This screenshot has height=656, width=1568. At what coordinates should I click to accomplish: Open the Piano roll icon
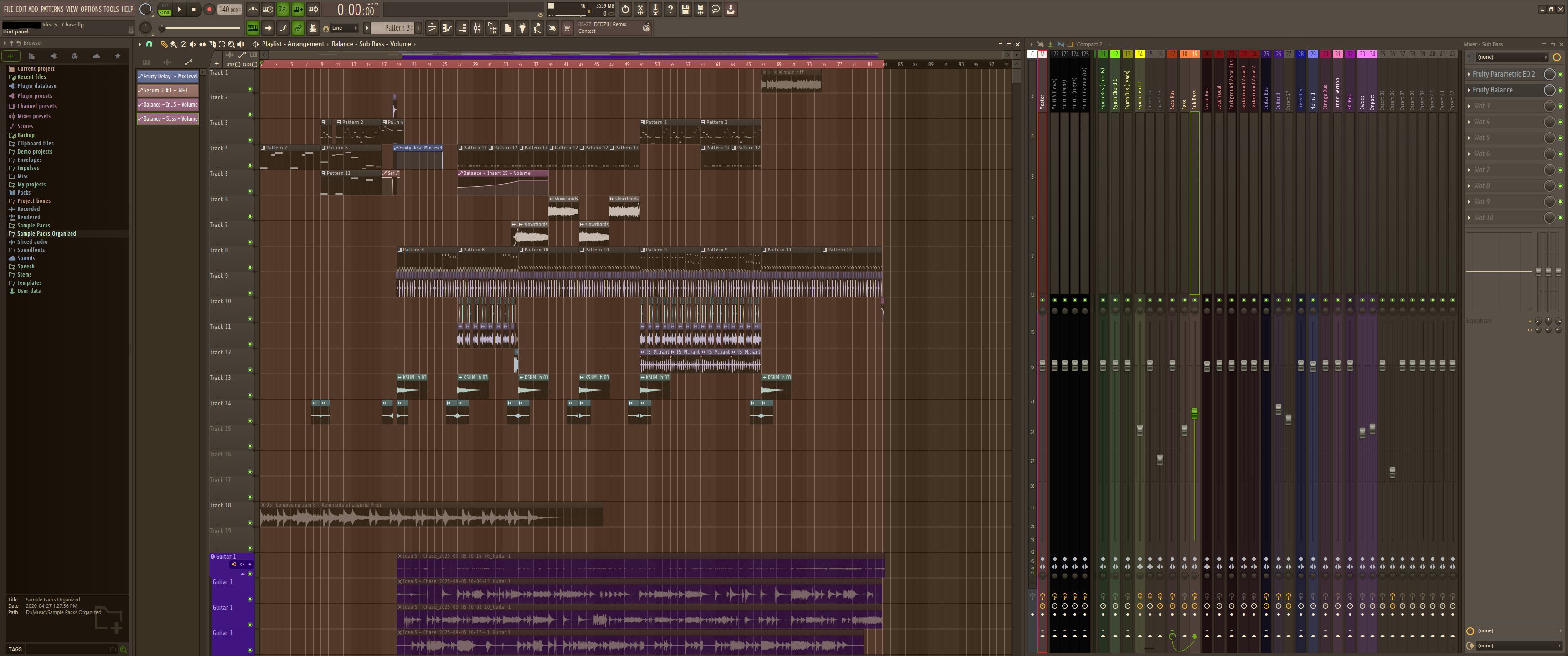click(x=447, y=28)
